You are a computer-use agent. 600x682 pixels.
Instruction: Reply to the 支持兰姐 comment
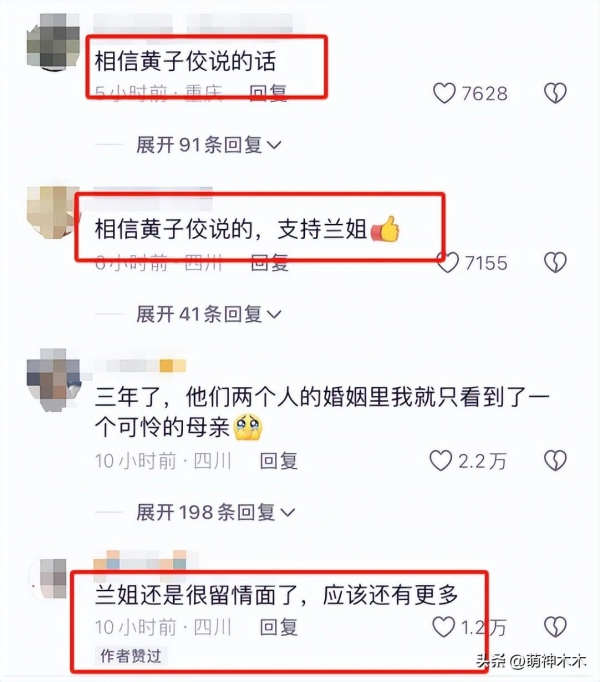(270, 263)
